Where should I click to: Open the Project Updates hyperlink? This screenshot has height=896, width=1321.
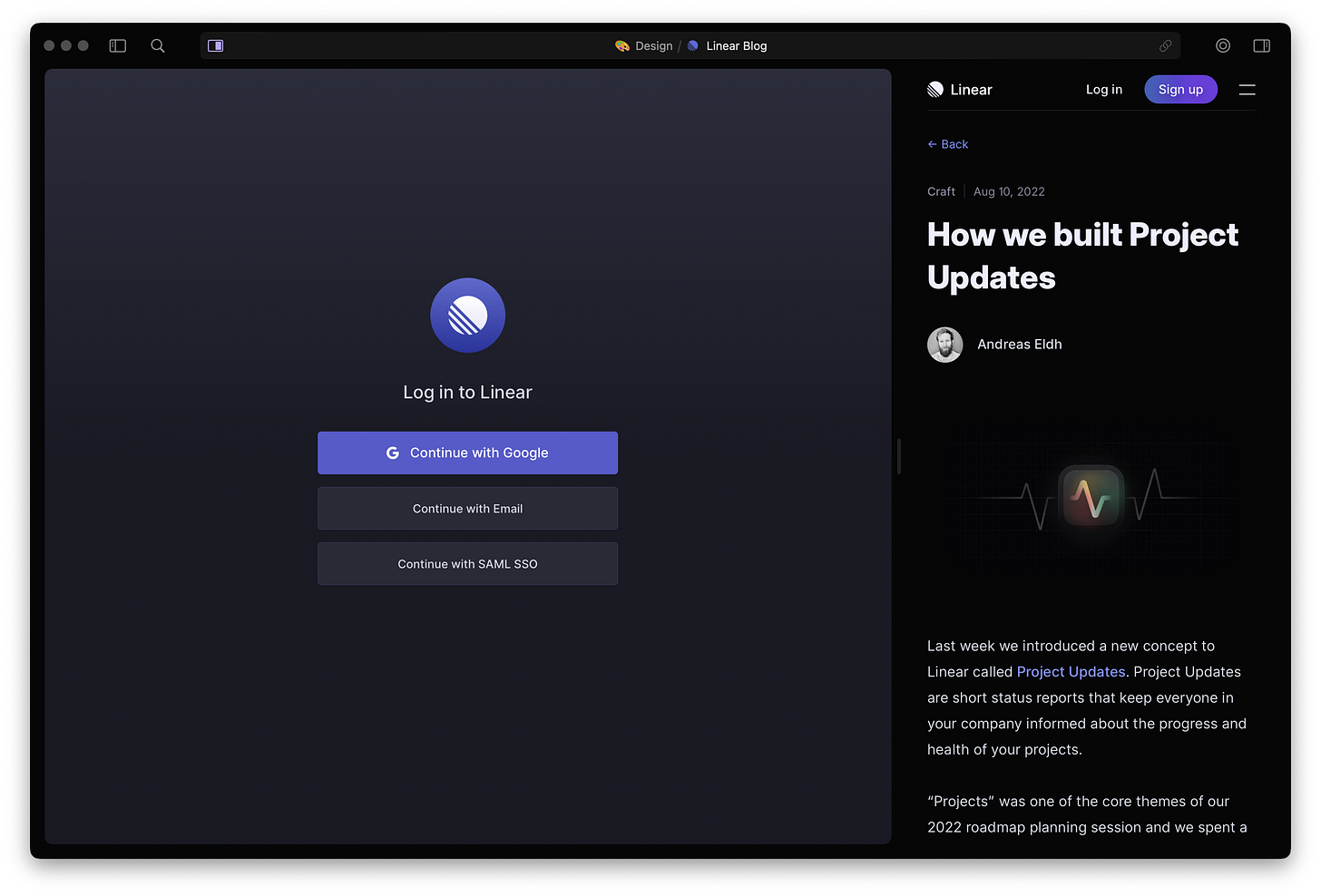pos(1071,672)
